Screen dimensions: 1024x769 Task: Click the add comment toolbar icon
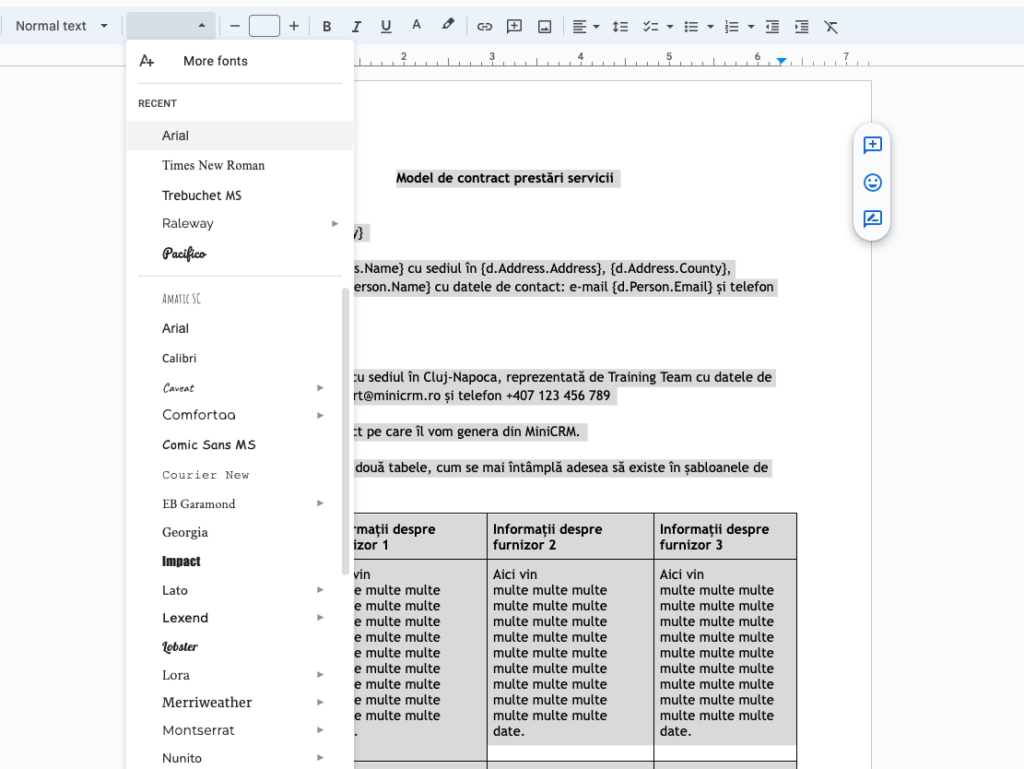tap(515, 27)
